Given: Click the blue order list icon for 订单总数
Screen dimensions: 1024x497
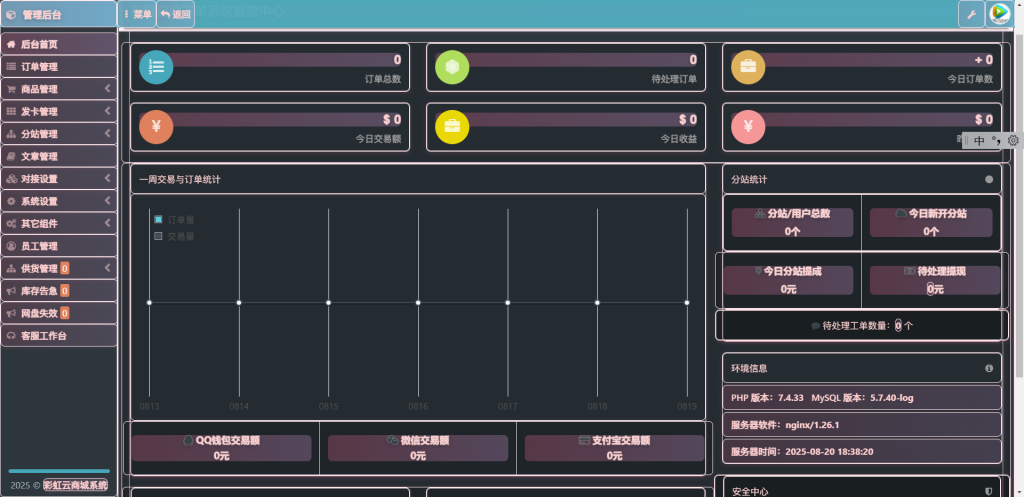Looking at the screenshot, I should tap(156, 67).
